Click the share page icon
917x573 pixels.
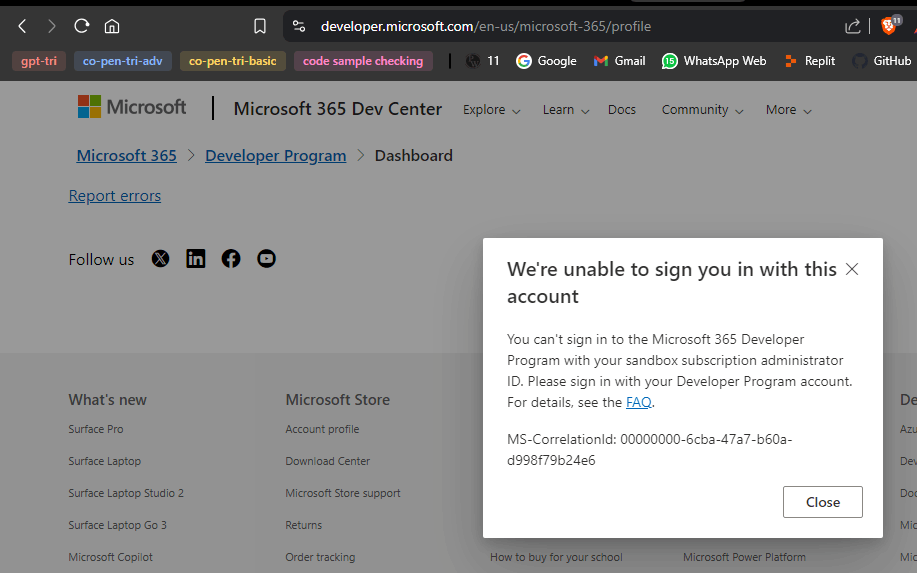[x=852, y=26]
